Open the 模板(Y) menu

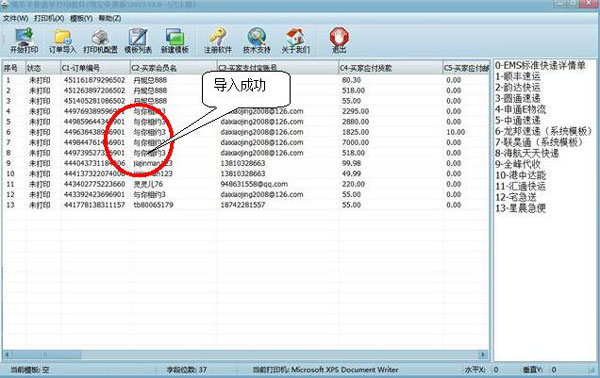tap(81, 18)
